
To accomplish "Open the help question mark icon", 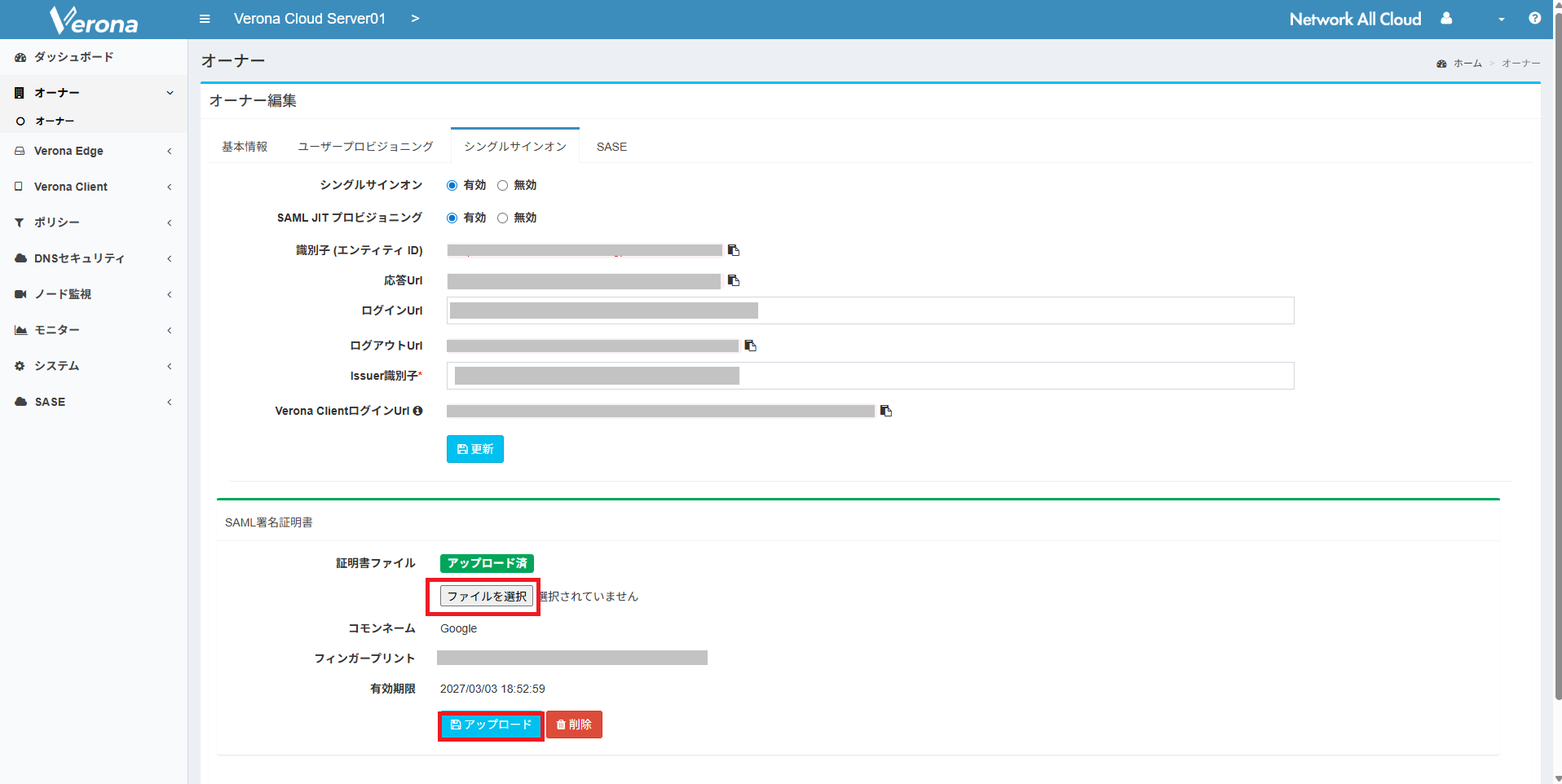I will pyautogui.click(x=1535, y=18).
